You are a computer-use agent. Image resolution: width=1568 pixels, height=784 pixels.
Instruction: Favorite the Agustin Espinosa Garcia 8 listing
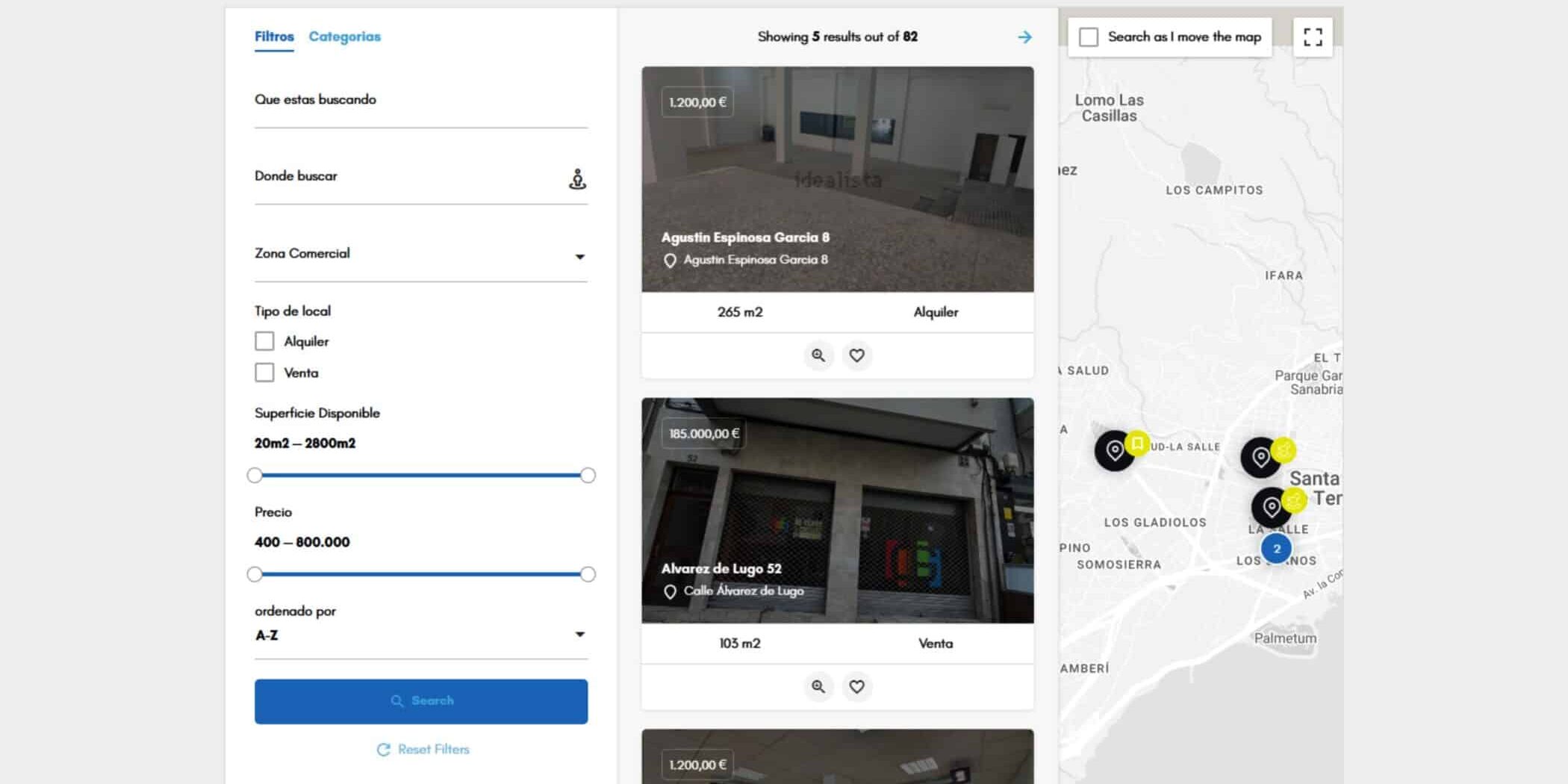[x=857, y=355]
